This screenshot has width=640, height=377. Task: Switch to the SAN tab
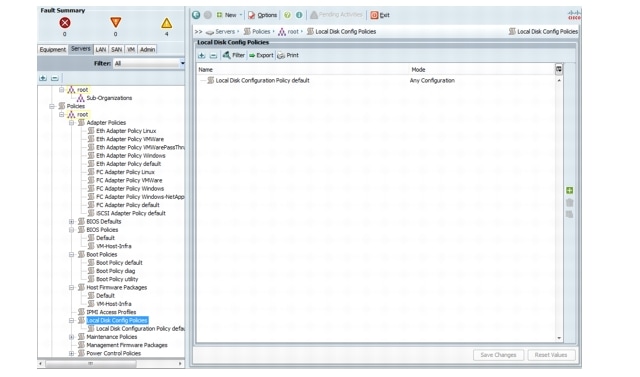(117, 49)
